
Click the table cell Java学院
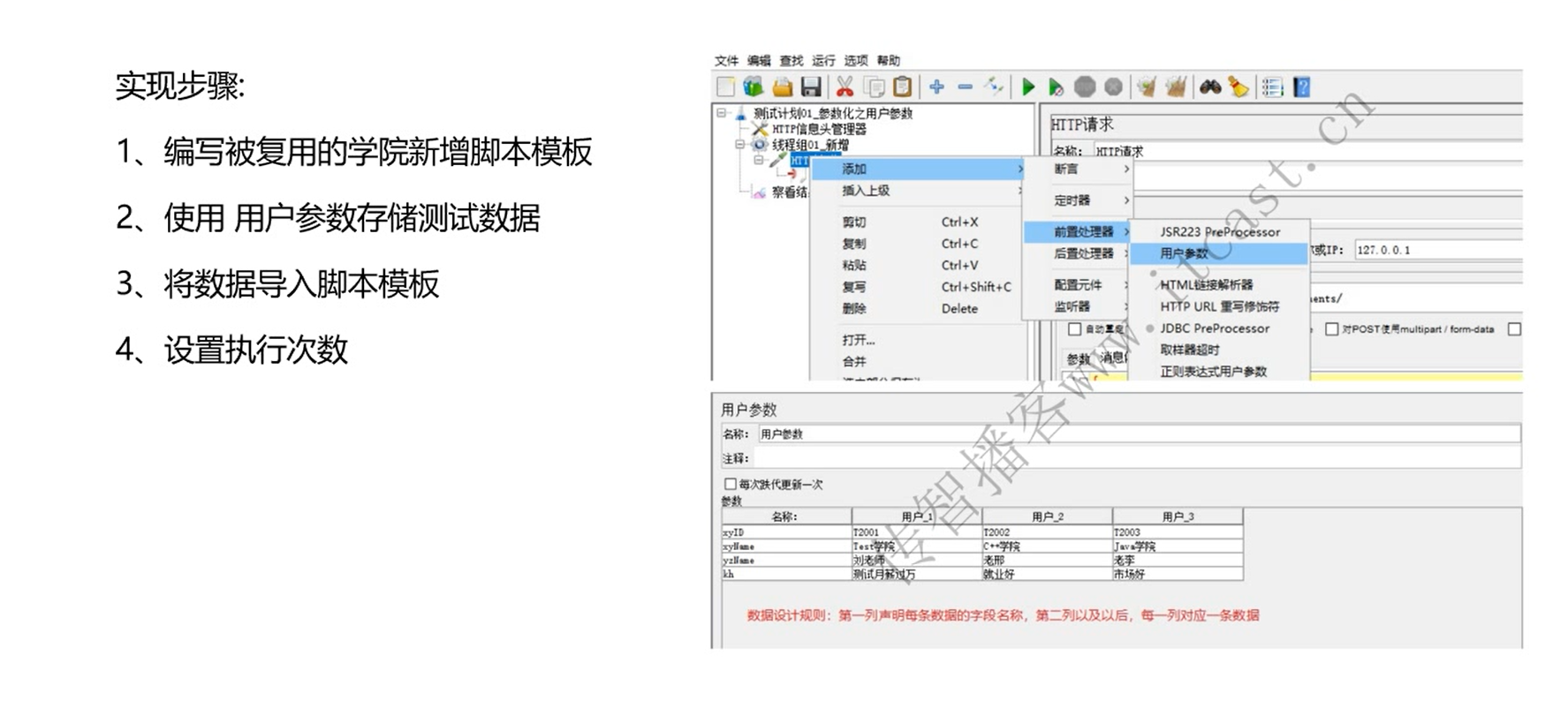[x=1178, y=546]
